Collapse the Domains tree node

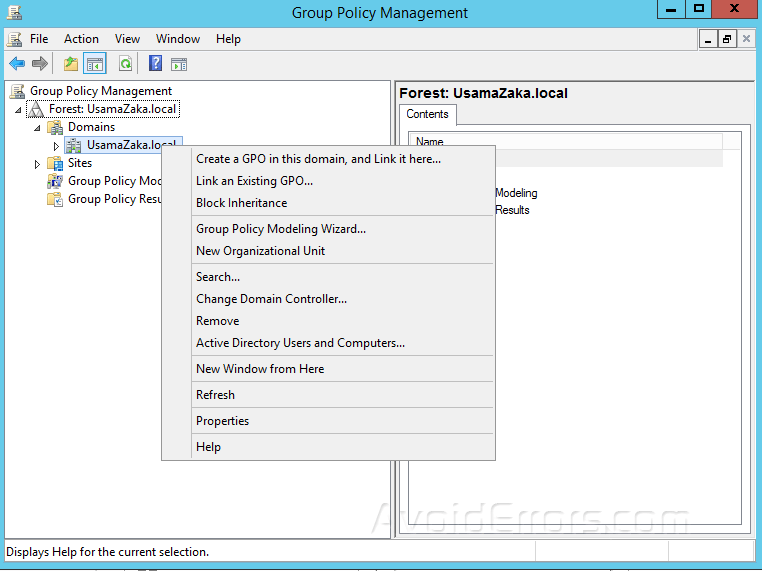(37, 128)
